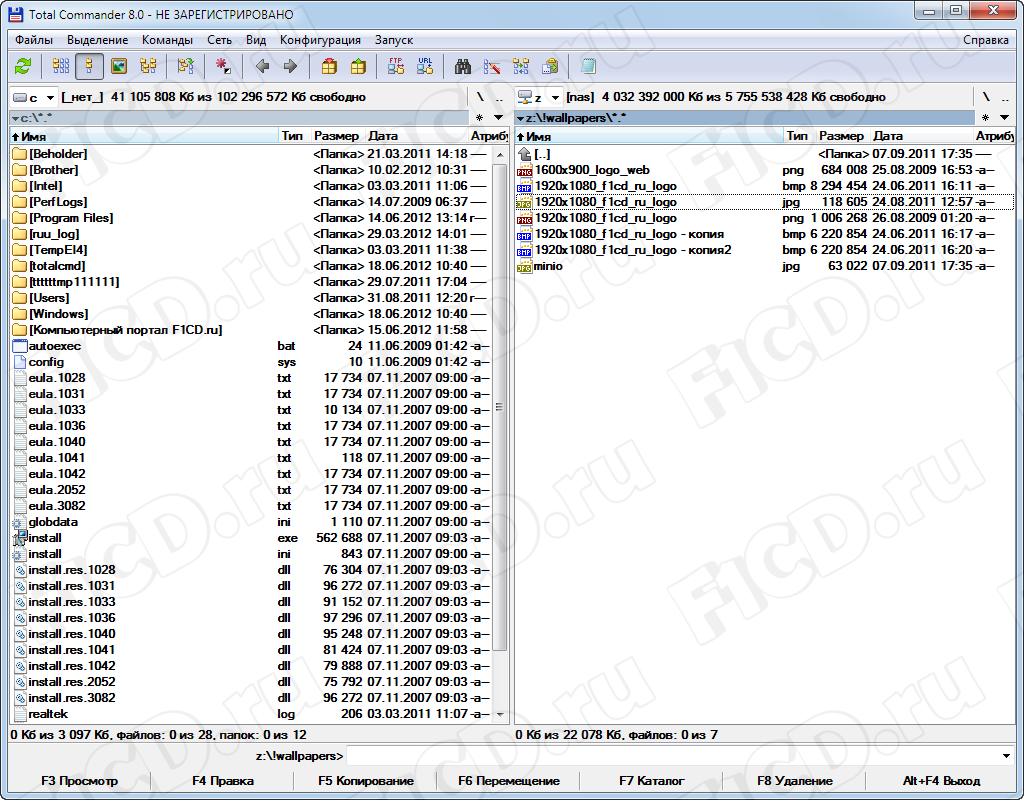Open right panel favorites asterisk menu

point(985,118)
